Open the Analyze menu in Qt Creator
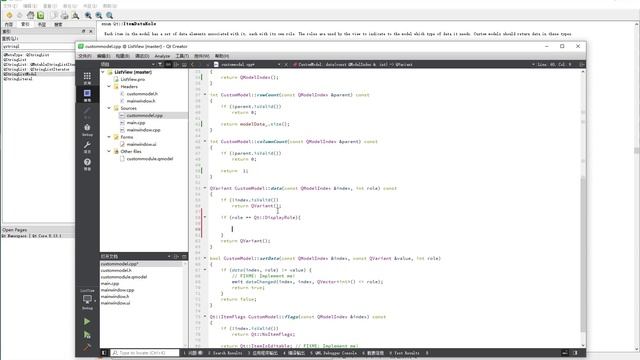Screen dimensions: 640x360 click(x=162, y=56)
